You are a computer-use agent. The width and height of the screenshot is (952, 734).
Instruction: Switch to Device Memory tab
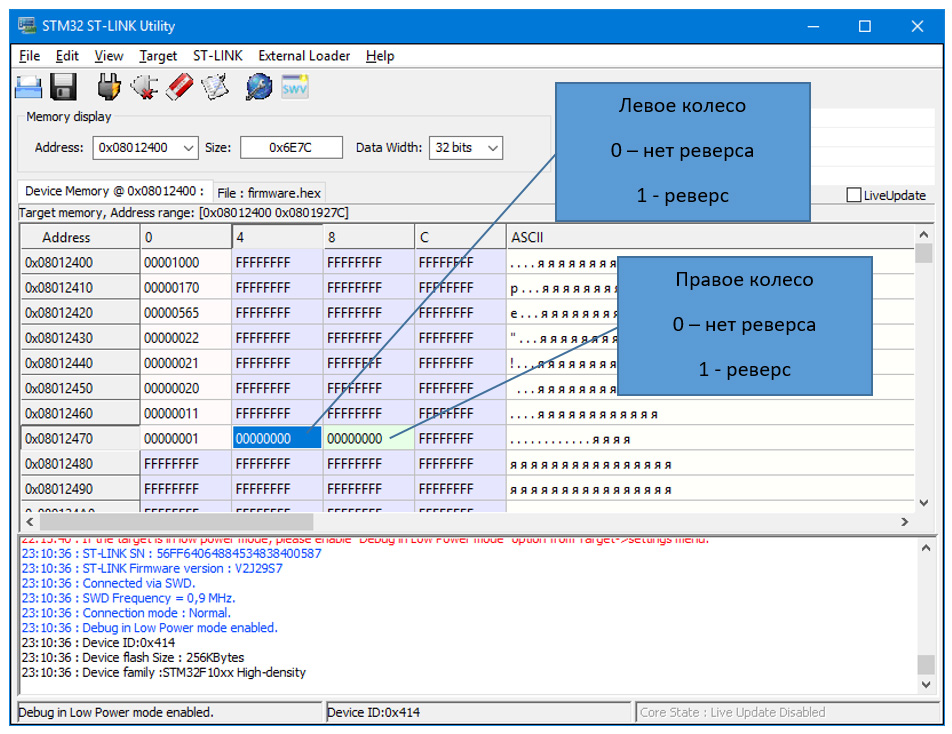point(115,191)
